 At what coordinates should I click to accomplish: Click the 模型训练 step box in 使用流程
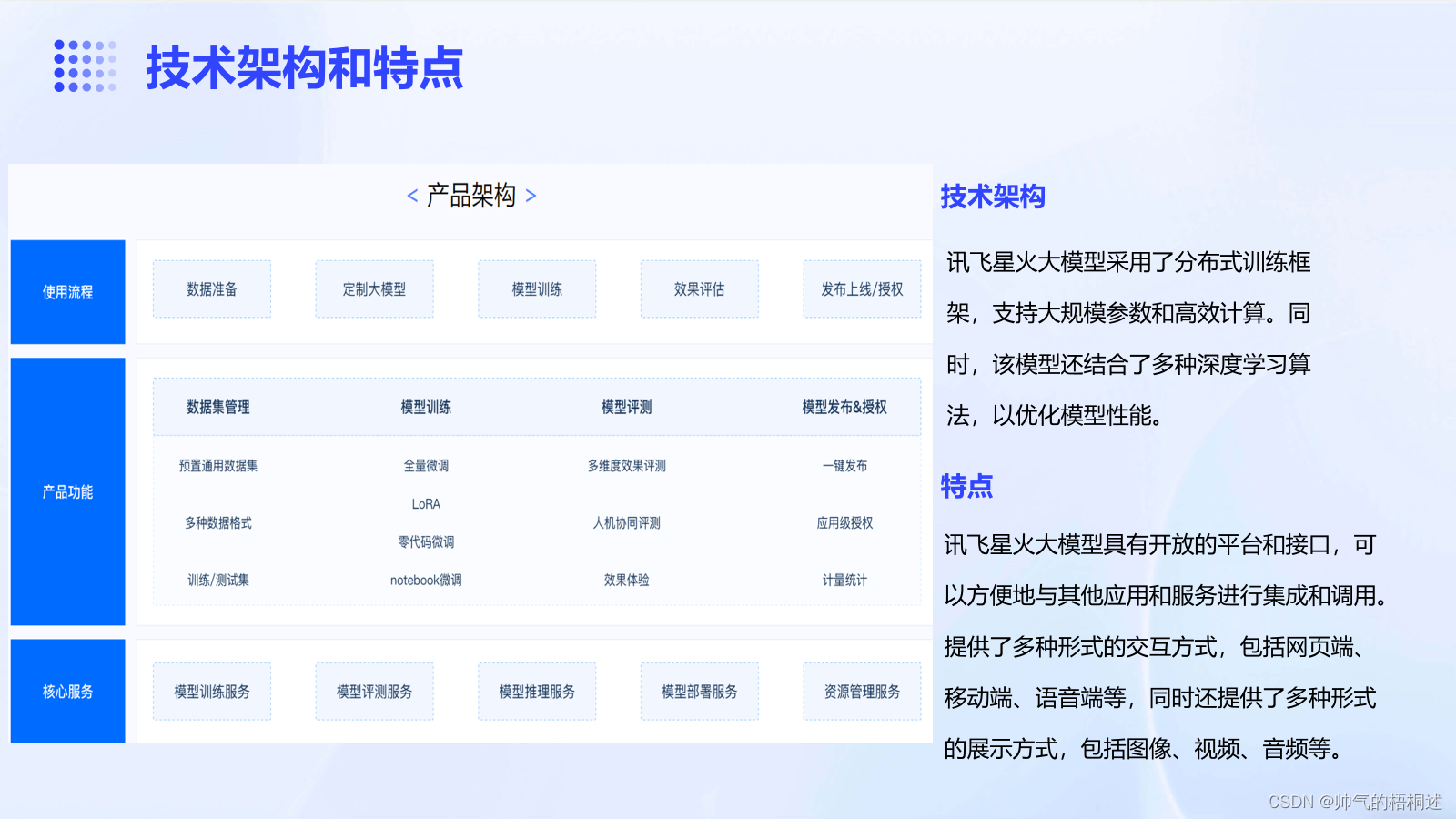537,289
